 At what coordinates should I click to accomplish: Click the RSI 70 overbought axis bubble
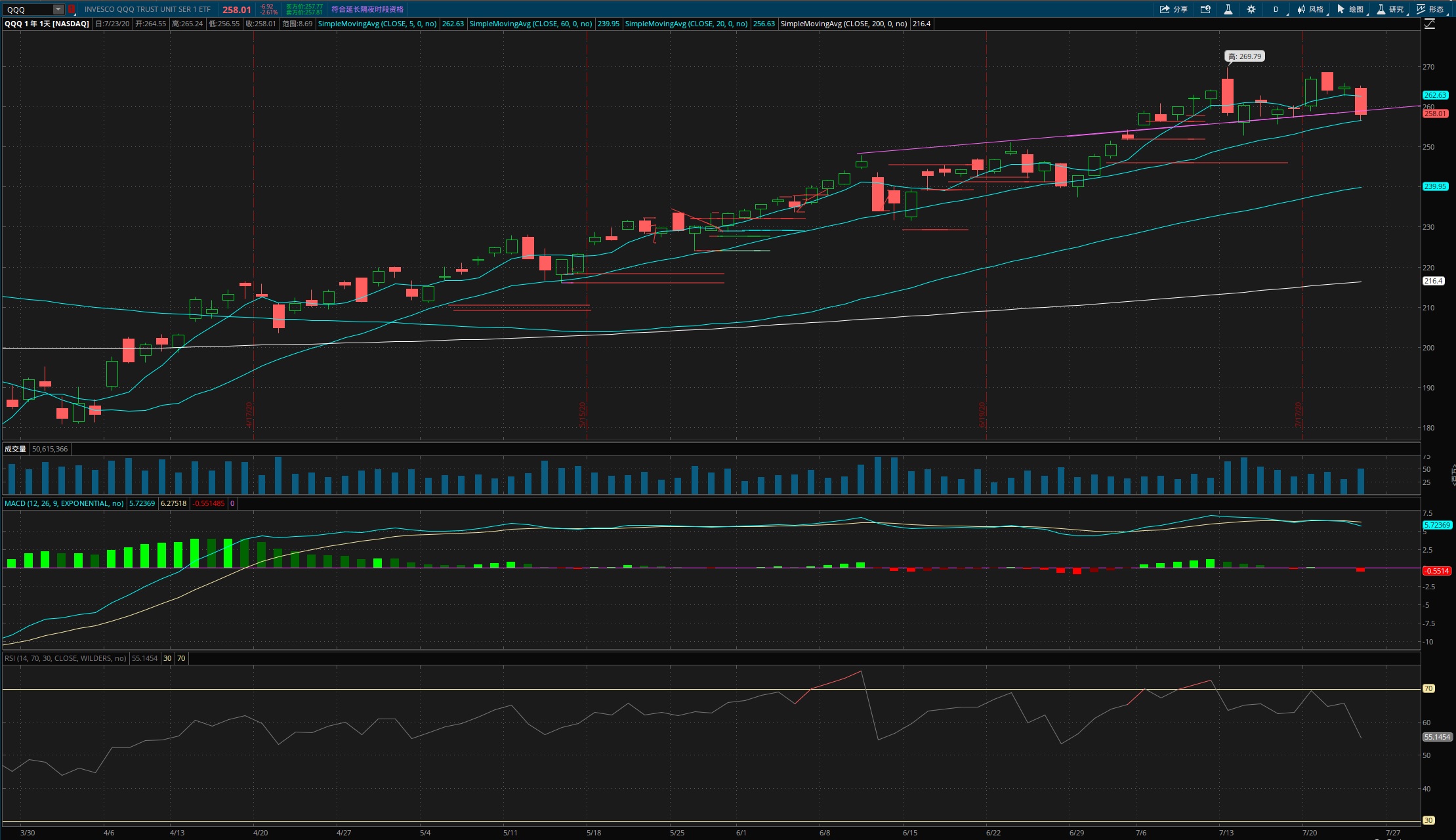[x=1428, y=688]
